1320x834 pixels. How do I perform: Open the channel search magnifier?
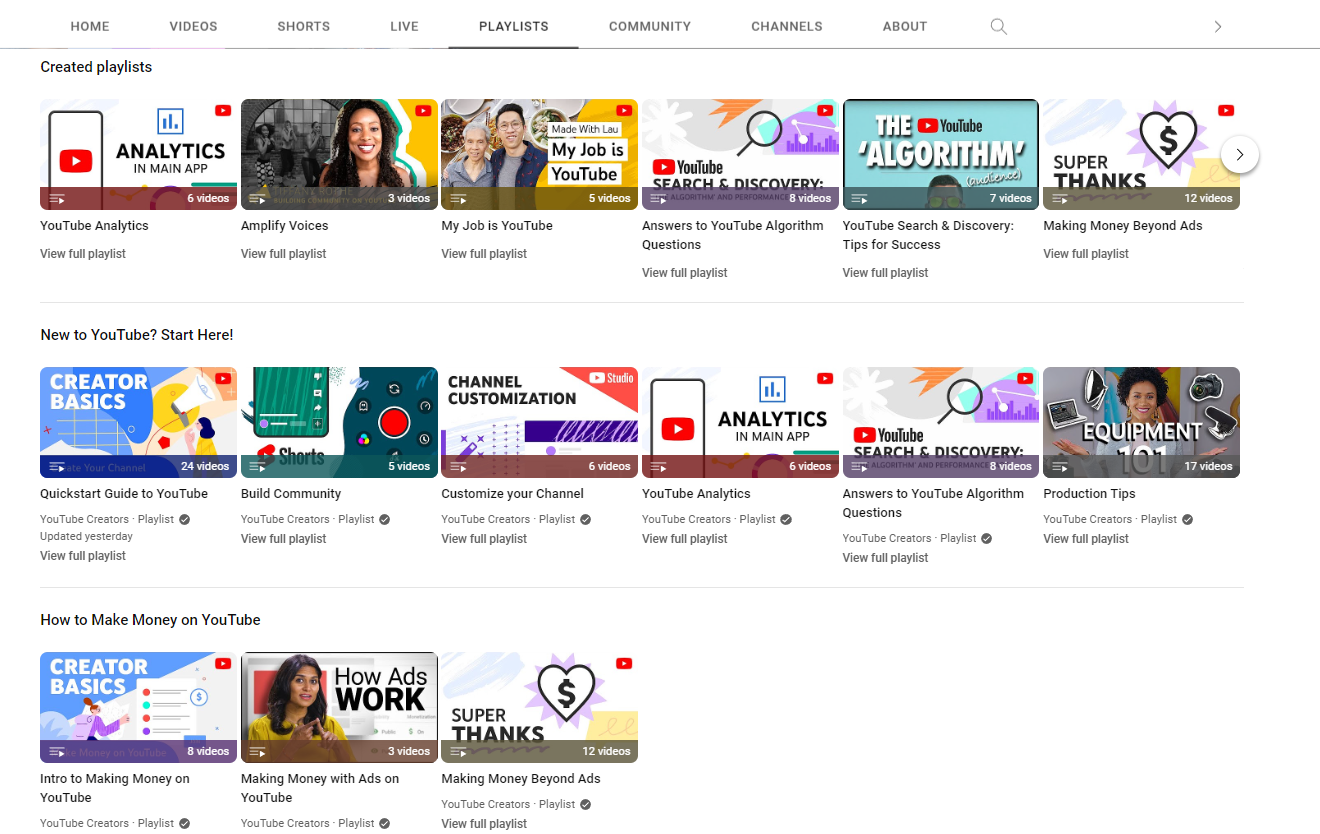[x=998, y=26]
